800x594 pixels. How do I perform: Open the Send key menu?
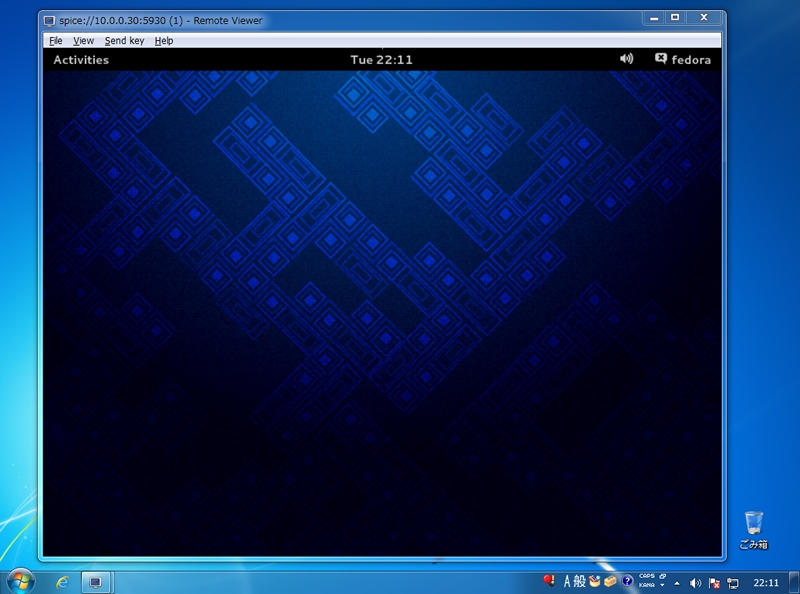click(x=124, y=41)
